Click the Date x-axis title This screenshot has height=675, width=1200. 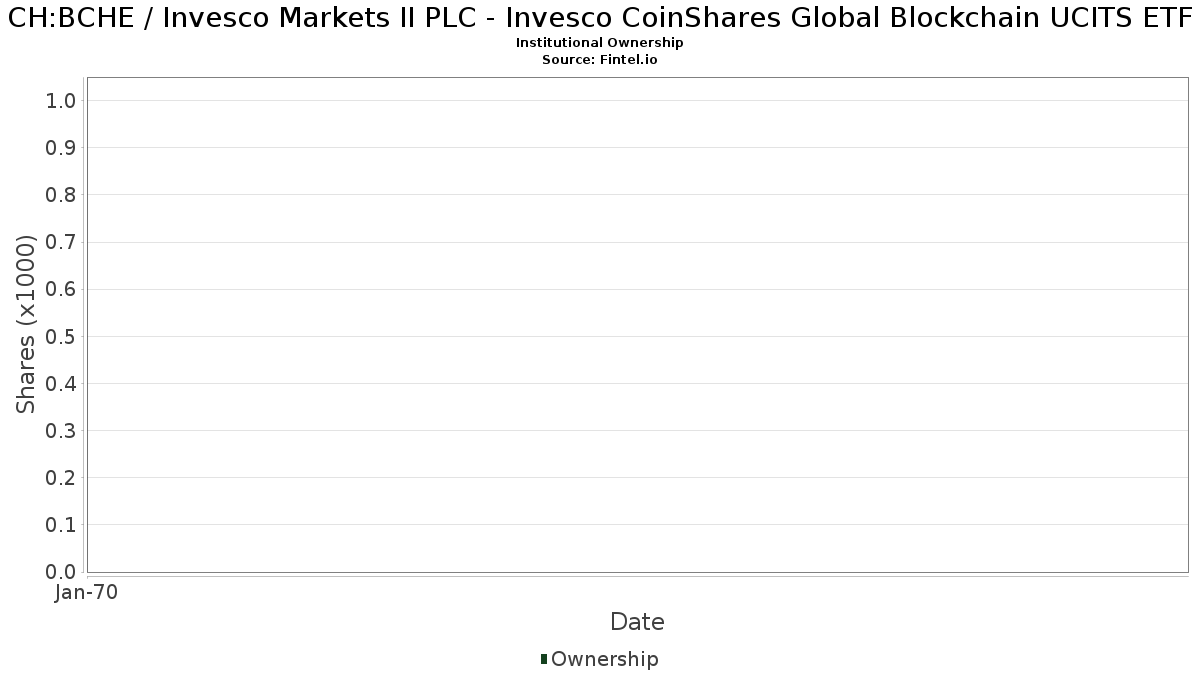(x=637, y=622)
